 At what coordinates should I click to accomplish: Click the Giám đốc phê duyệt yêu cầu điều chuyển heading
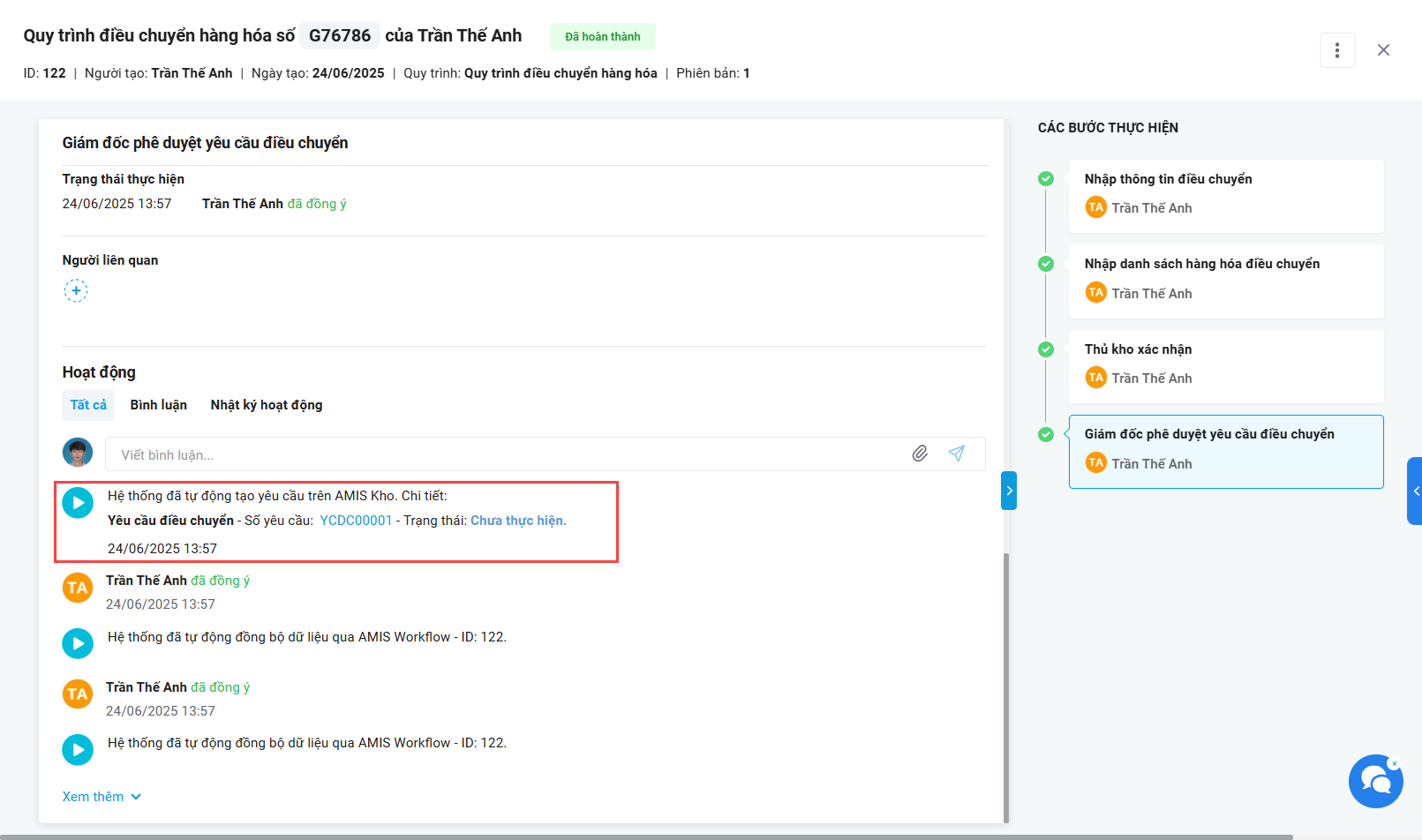pos(205,143)
